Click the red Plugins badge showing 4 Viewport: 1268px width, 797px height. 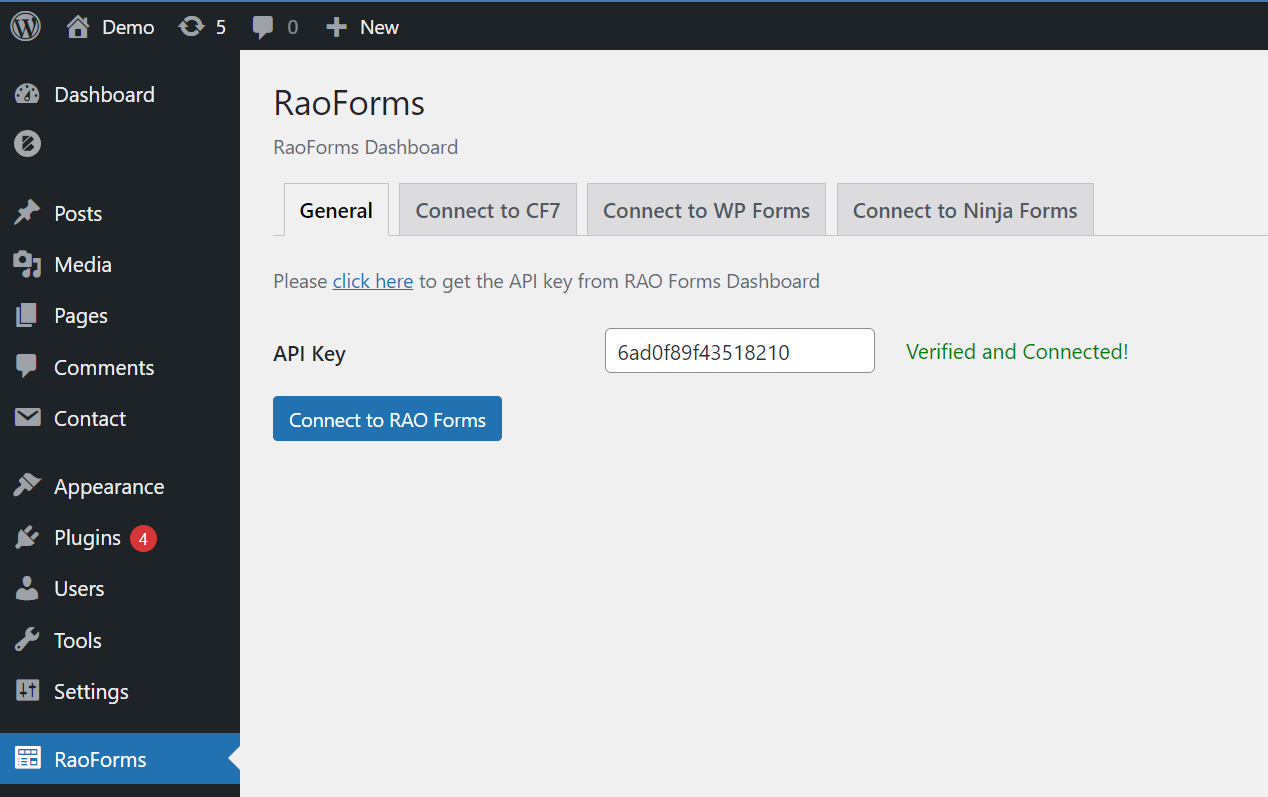(x=143, y=539)
